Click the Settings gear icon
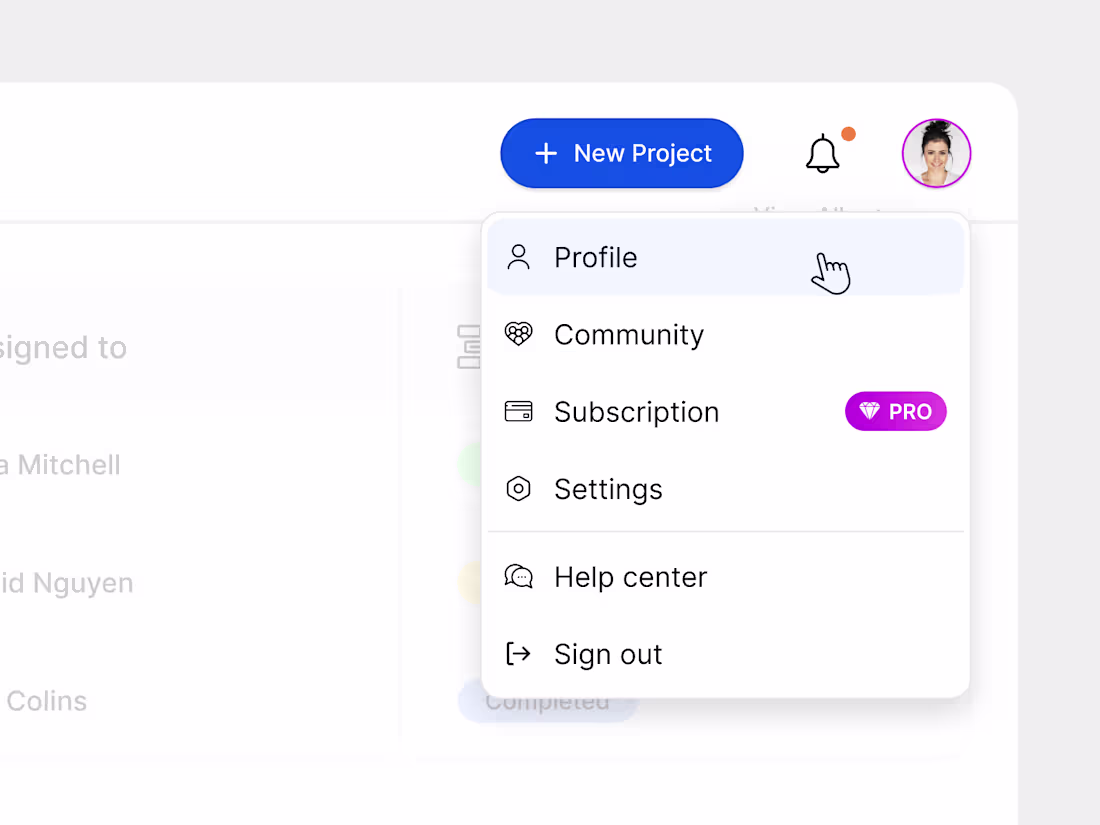 (518, 489)
